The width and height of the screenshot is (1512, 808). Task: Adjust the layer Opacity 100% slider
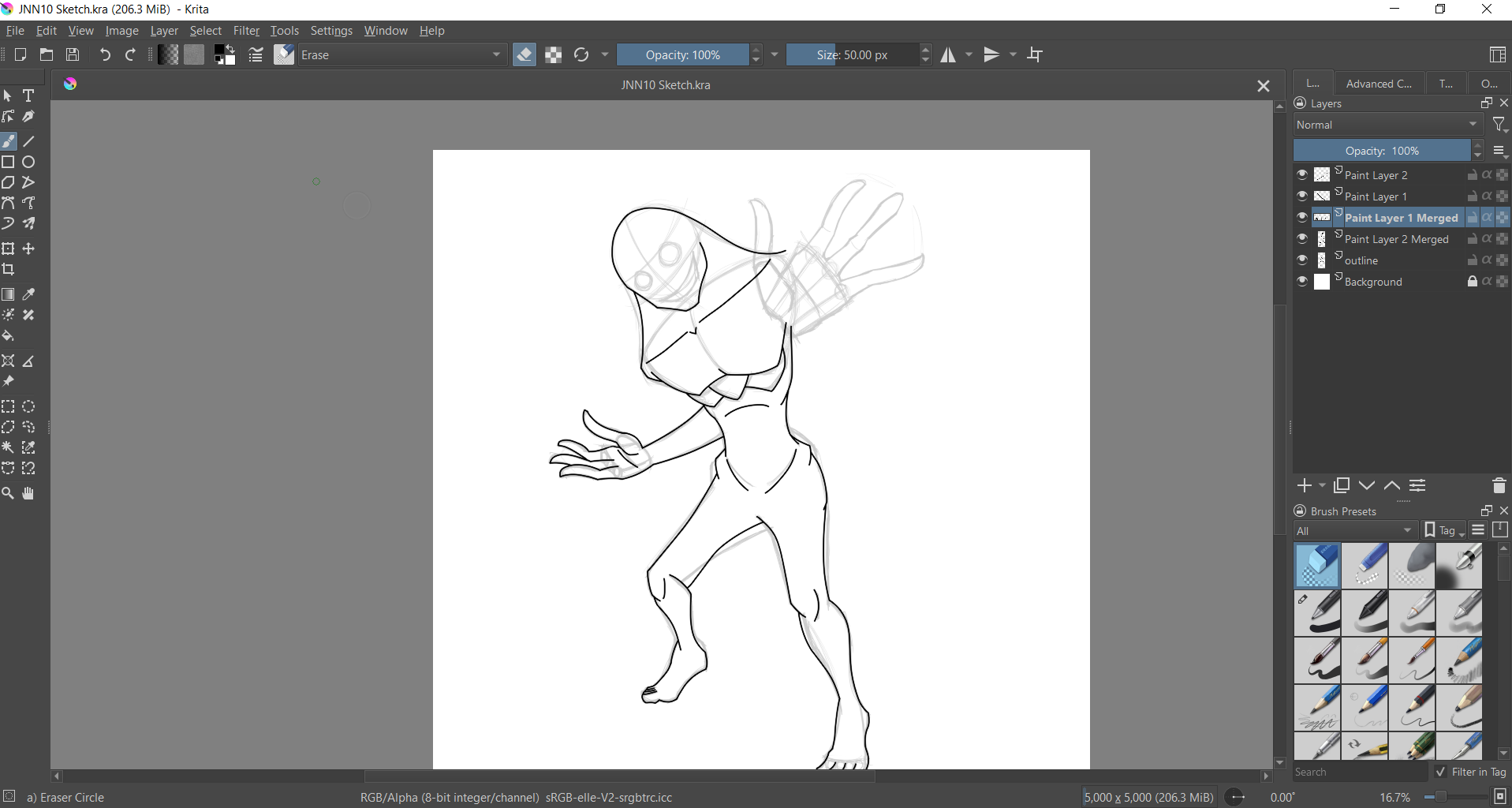pyautogui.click(x=1382, y=151)
